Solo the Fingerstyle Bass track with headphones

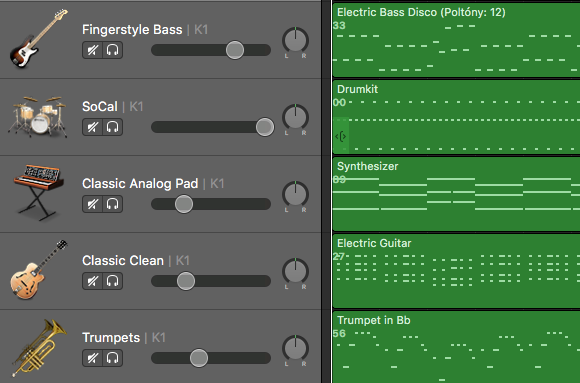tap(112, 50)
